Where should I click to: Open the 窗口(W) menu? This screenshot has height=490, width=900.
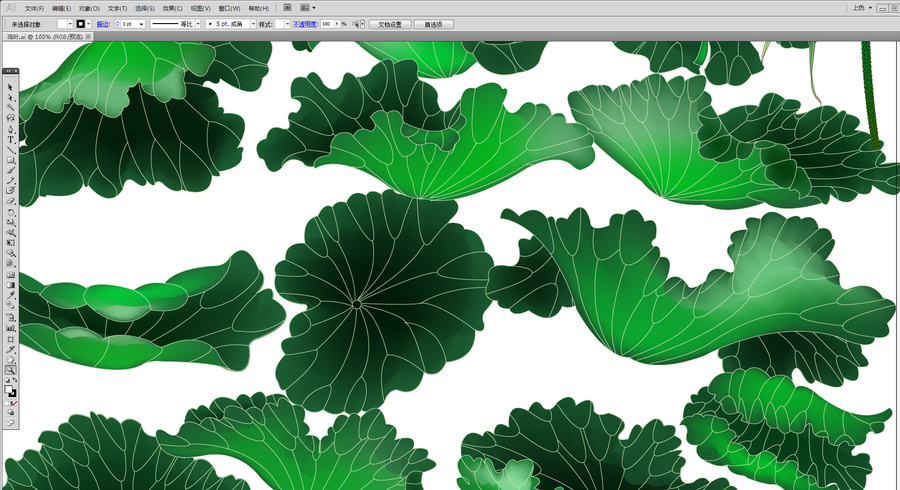click(x=229, y=9)
